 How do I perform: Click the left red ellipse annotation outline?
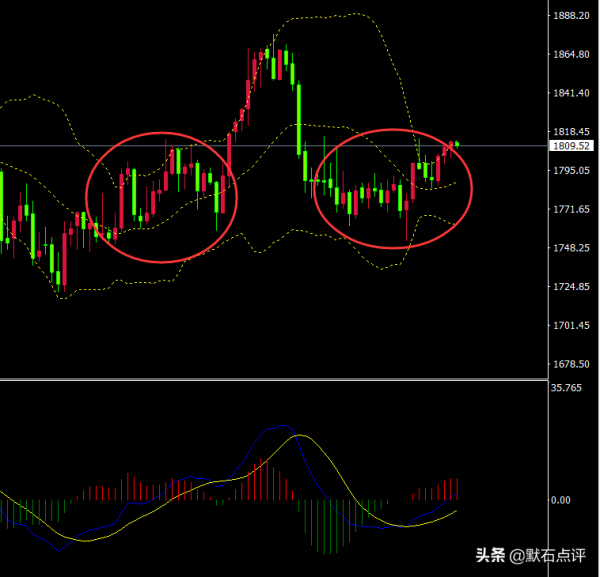pyautogui.click(x=87, y=195)
